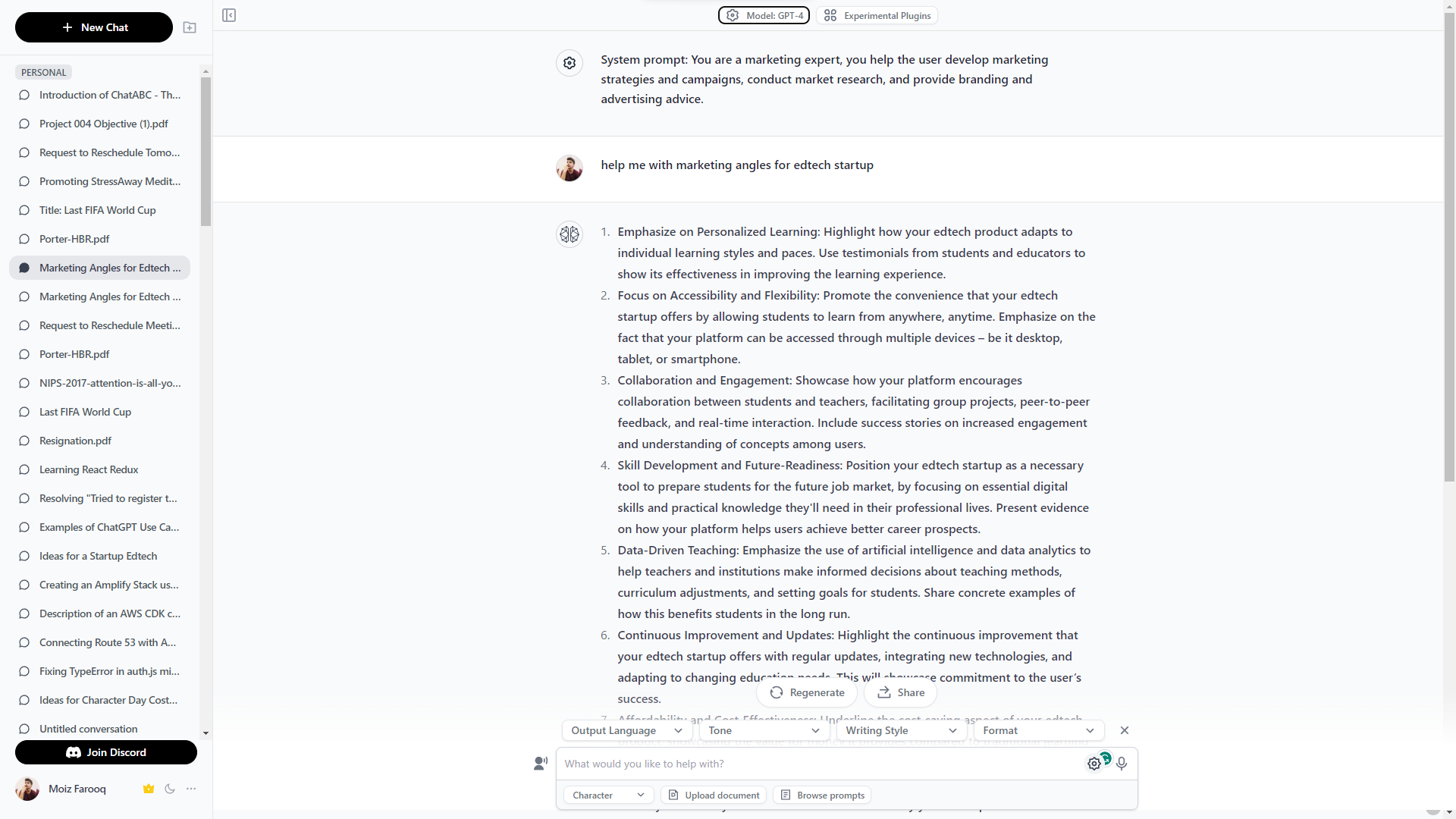The image size is (1456, 819).
Task: Click the user persona/character icon
Action: [x=541, y=763]
